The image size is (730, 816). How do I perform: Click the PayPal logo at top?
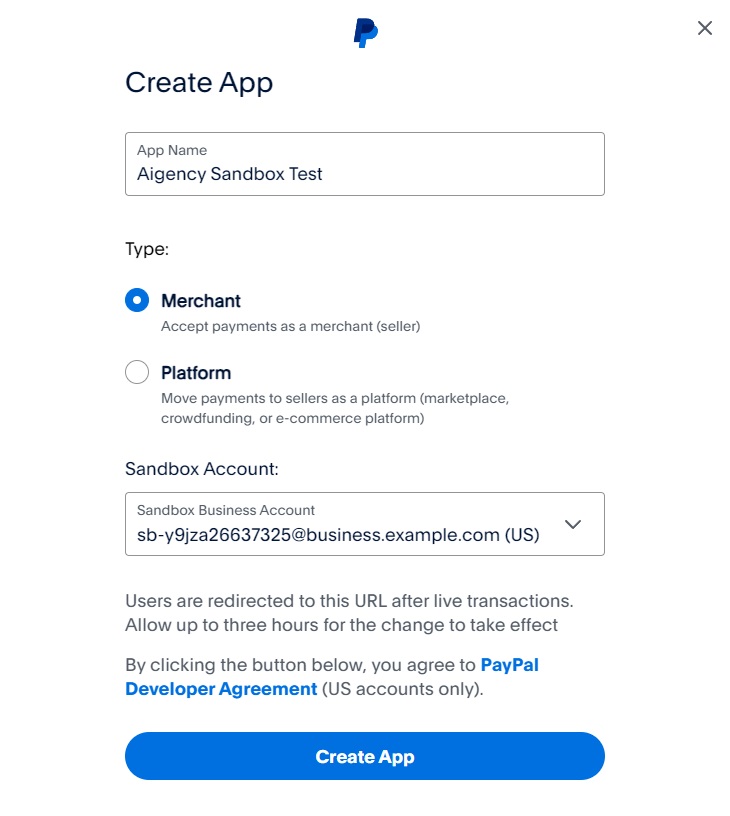pos(365,32)
